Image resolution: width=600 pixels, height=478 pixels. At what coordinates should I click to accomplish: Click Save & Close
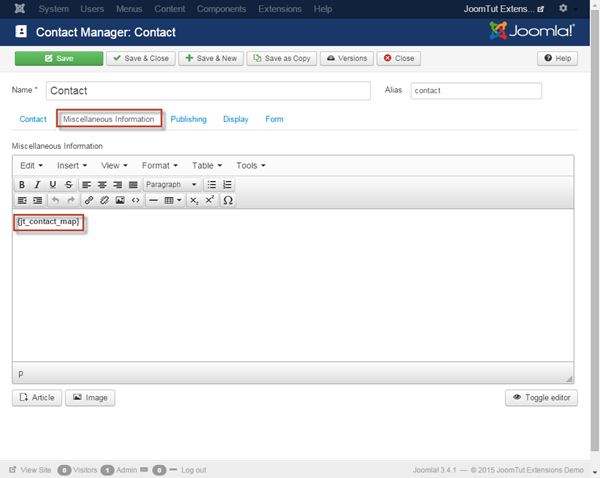(141, 59)
